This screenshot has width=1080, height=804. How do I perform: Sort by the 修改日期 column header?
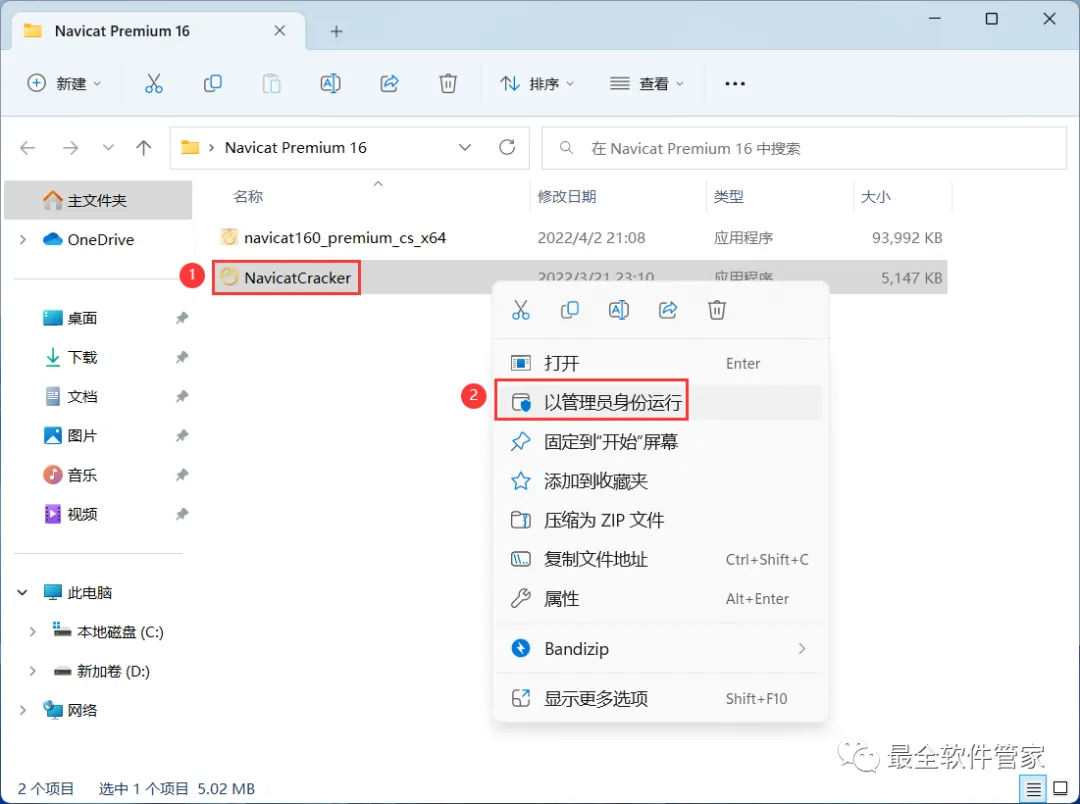(x=566, y=196)
